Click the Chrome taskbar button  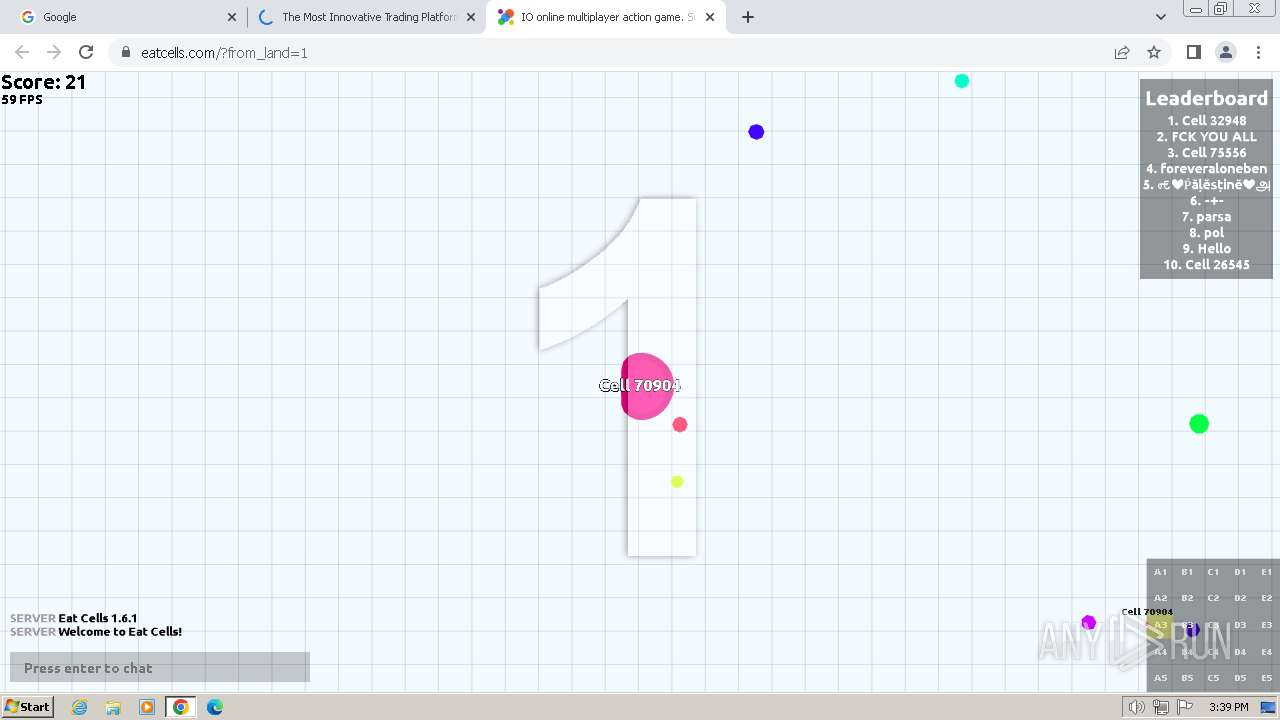[181, 707]
